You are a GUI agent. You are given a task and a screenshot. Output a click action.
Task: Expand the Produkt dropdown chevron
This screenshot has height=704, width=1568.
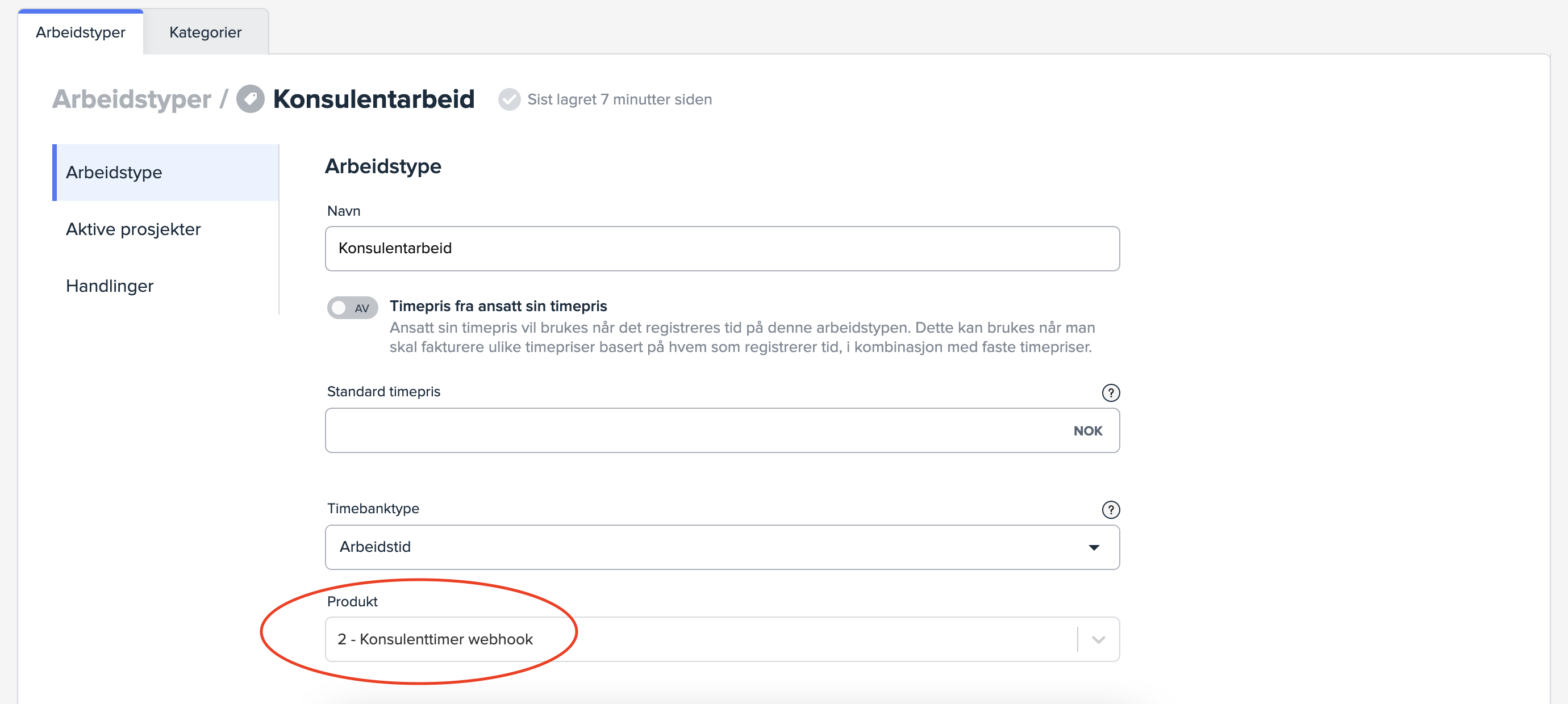point(1098,639)
